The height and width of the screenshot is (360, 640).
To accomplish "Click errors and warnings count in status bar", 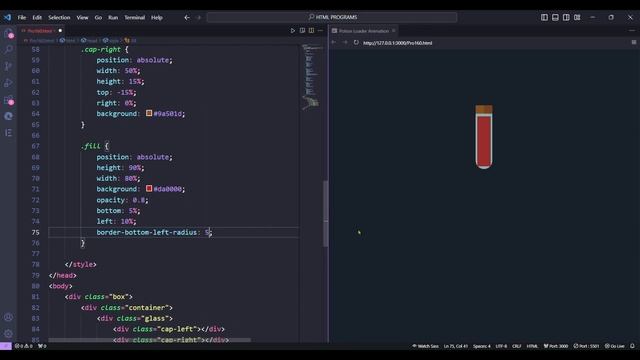I will (x=24, y=346).
